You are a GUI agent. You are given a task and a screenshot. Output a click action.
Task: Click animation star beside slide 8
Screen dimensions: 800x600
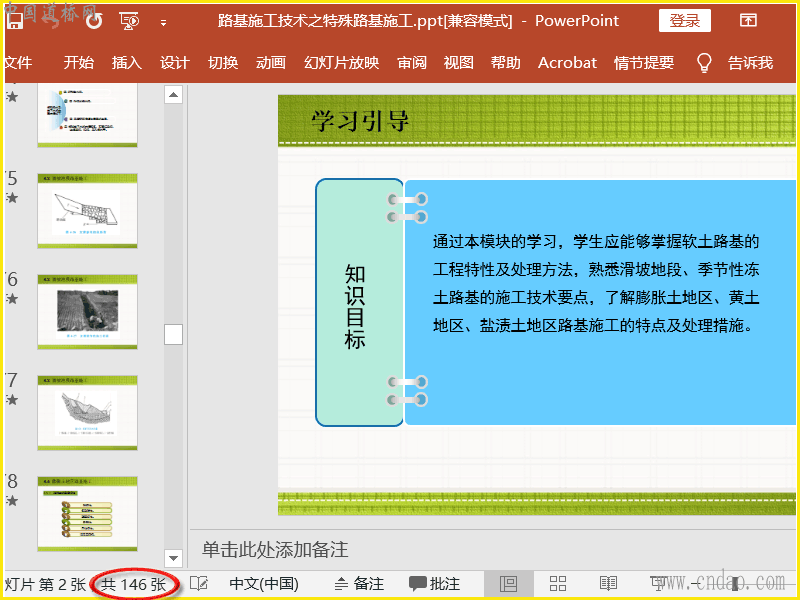point(12,501)
